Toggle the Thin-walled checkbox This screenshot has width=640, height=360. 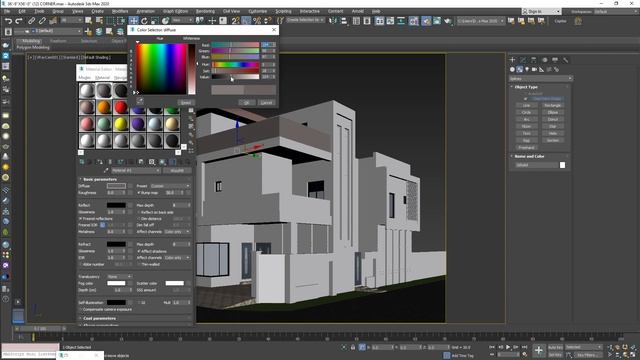pos(139,264)
